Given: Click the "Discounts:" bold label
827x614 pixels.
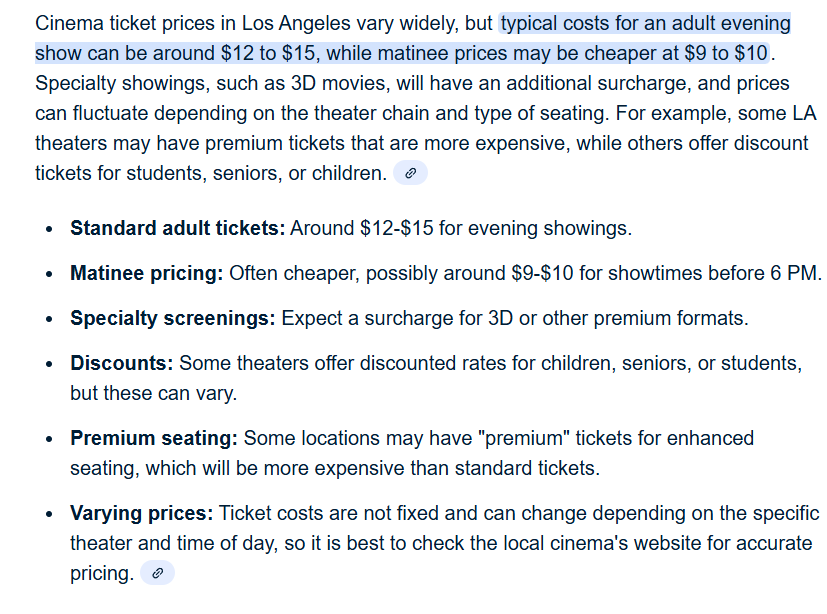Looking at the screenshot, I should click(x=121, y=363).
